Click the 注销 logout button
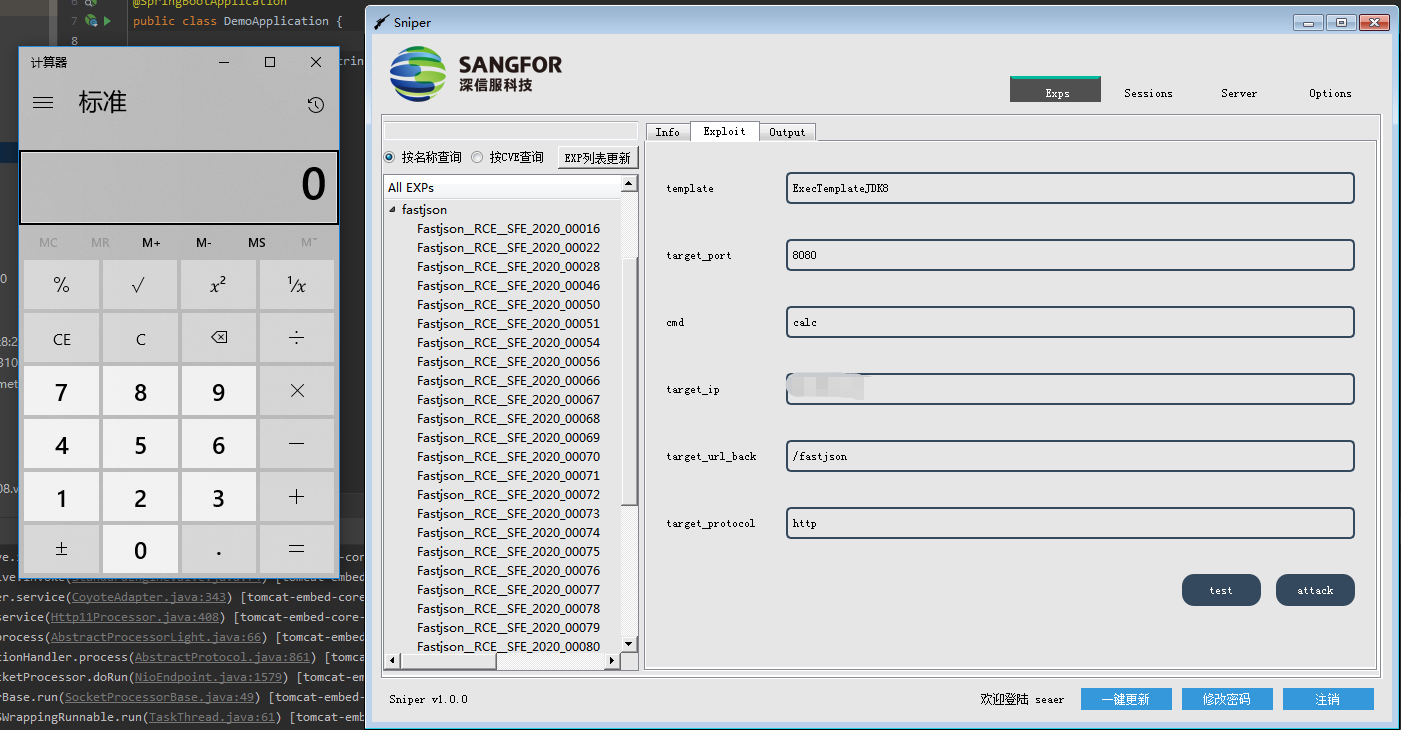Screen dimensions: 1401x730 [1328, 699]
